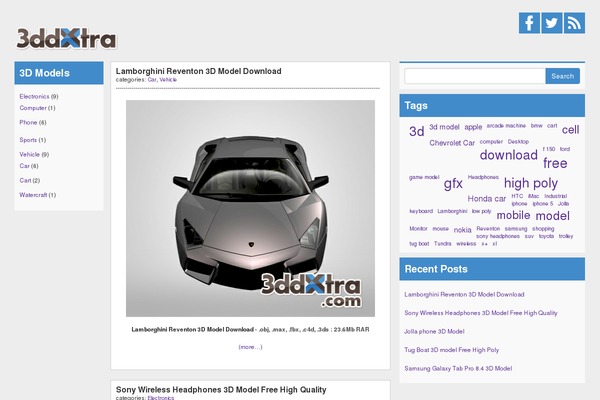This screenshot has width=600, height=400.
Task: Select the 'high poly' tag
Action: point(531,183)
